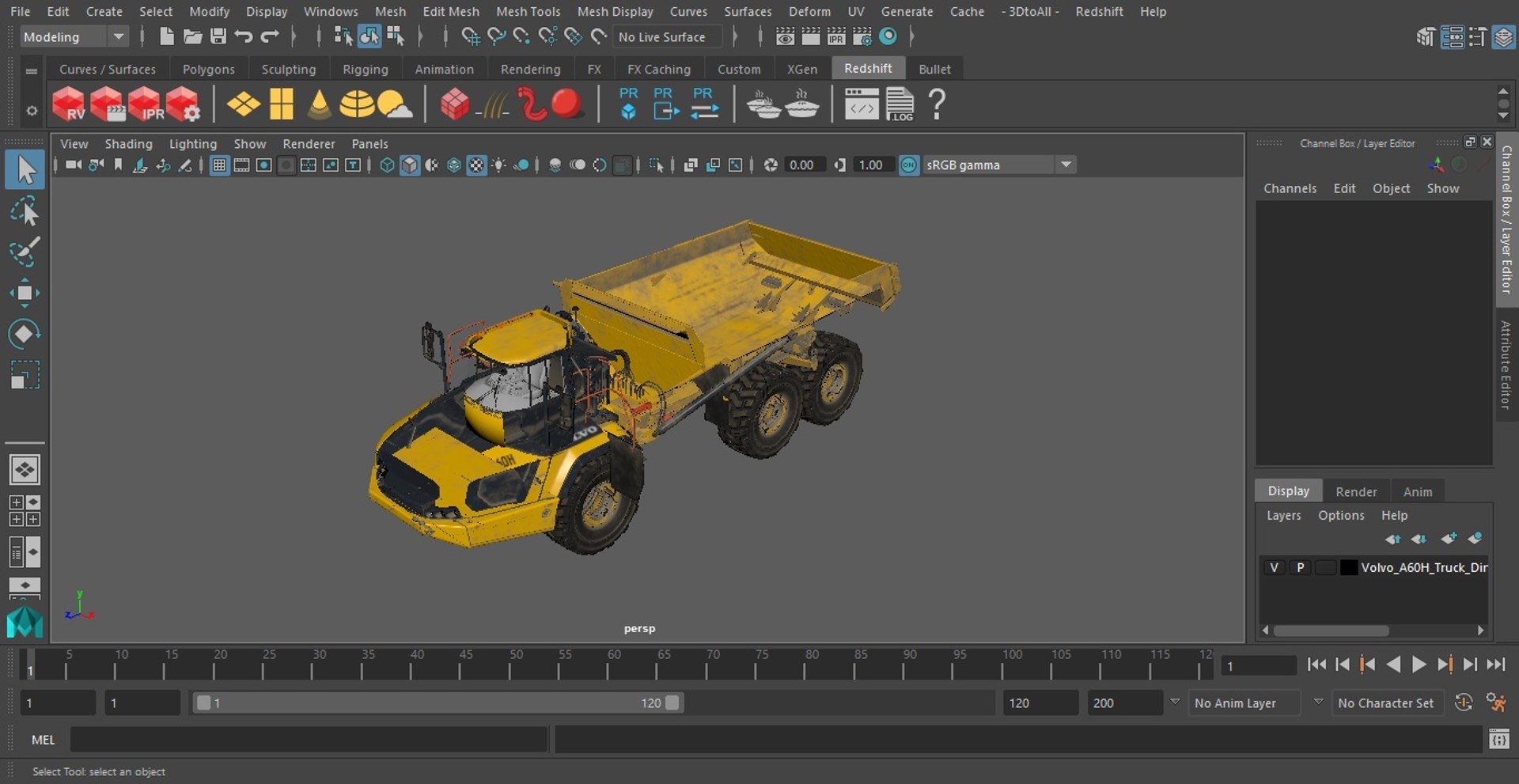1519x784 pixels.
Task: Switch to single perspective pane layout
Action: [x=25, y=470]
